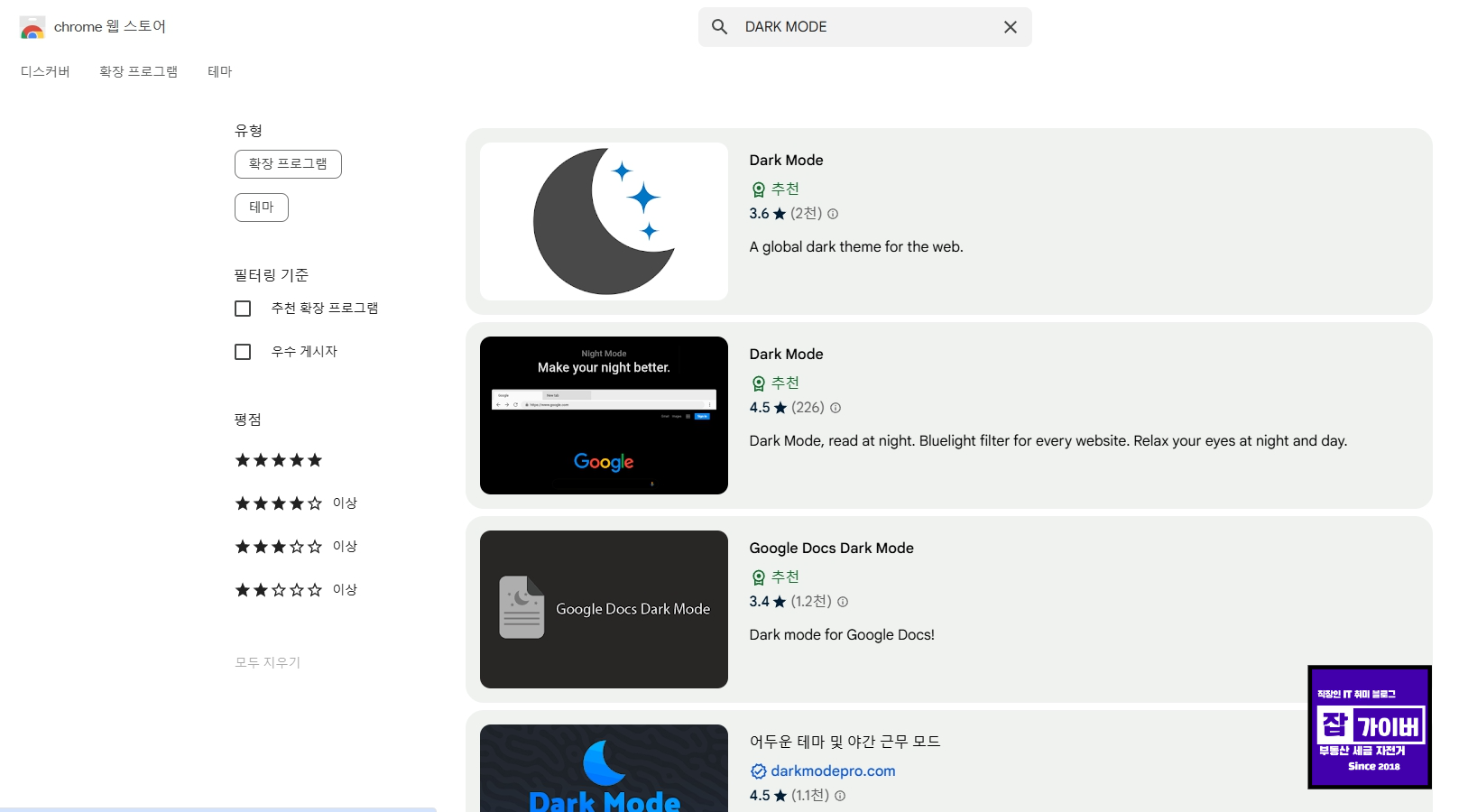
Task: Click the text "A global dark theme for the web."
Action: point(856,246)
